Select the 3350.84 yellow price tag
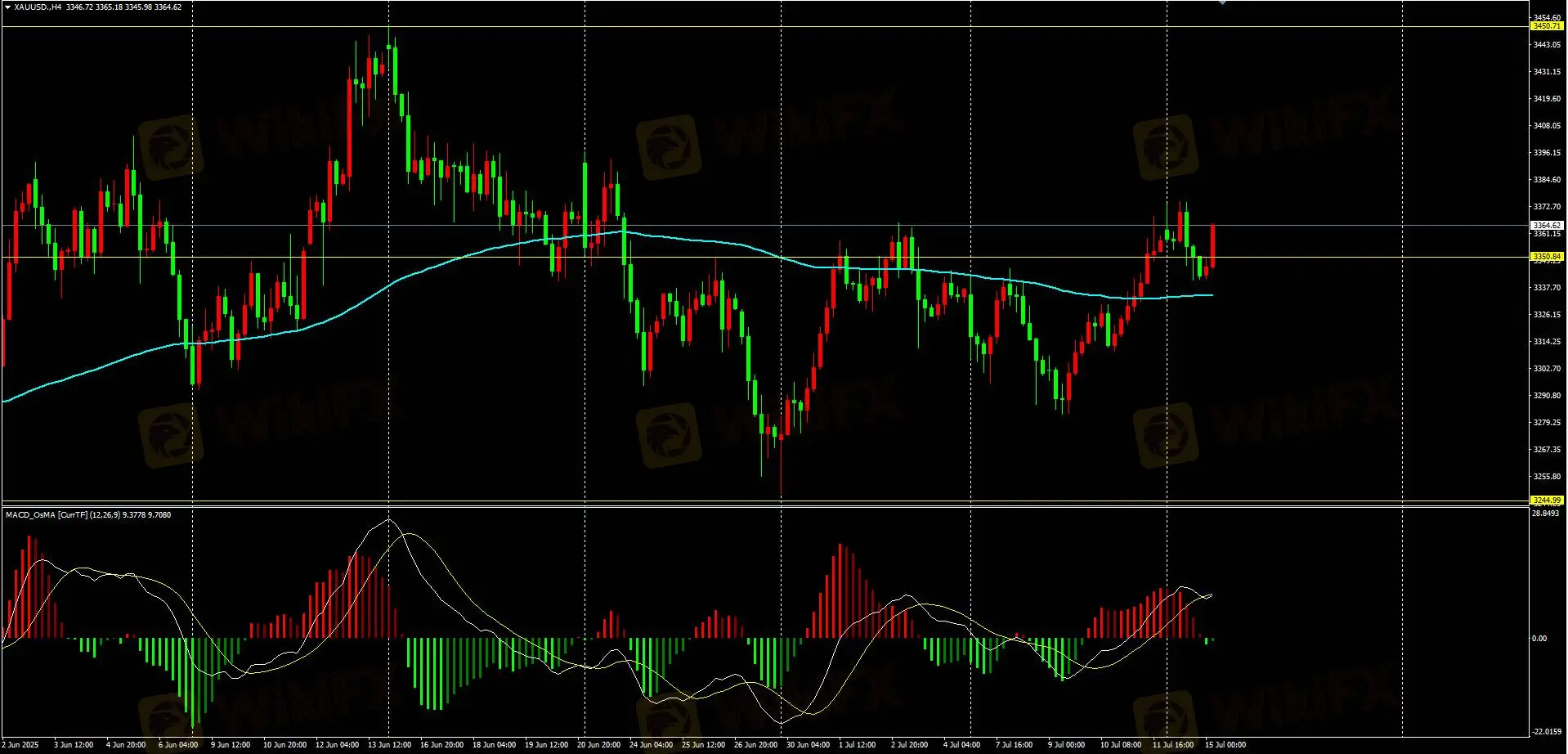Image resolution: width=1568 pixels, height=754 pixels. click(x=1547, y=257)
